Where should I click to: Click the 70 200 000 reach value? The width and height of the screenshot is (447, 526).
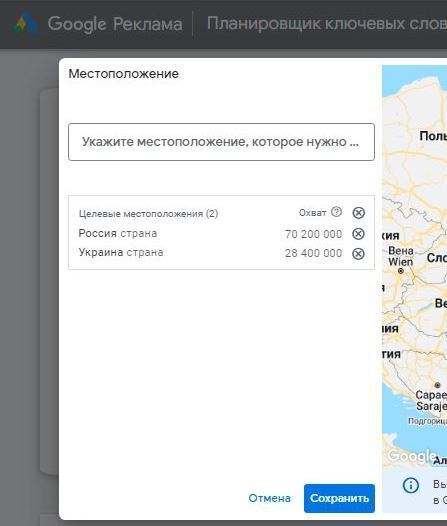314,234
